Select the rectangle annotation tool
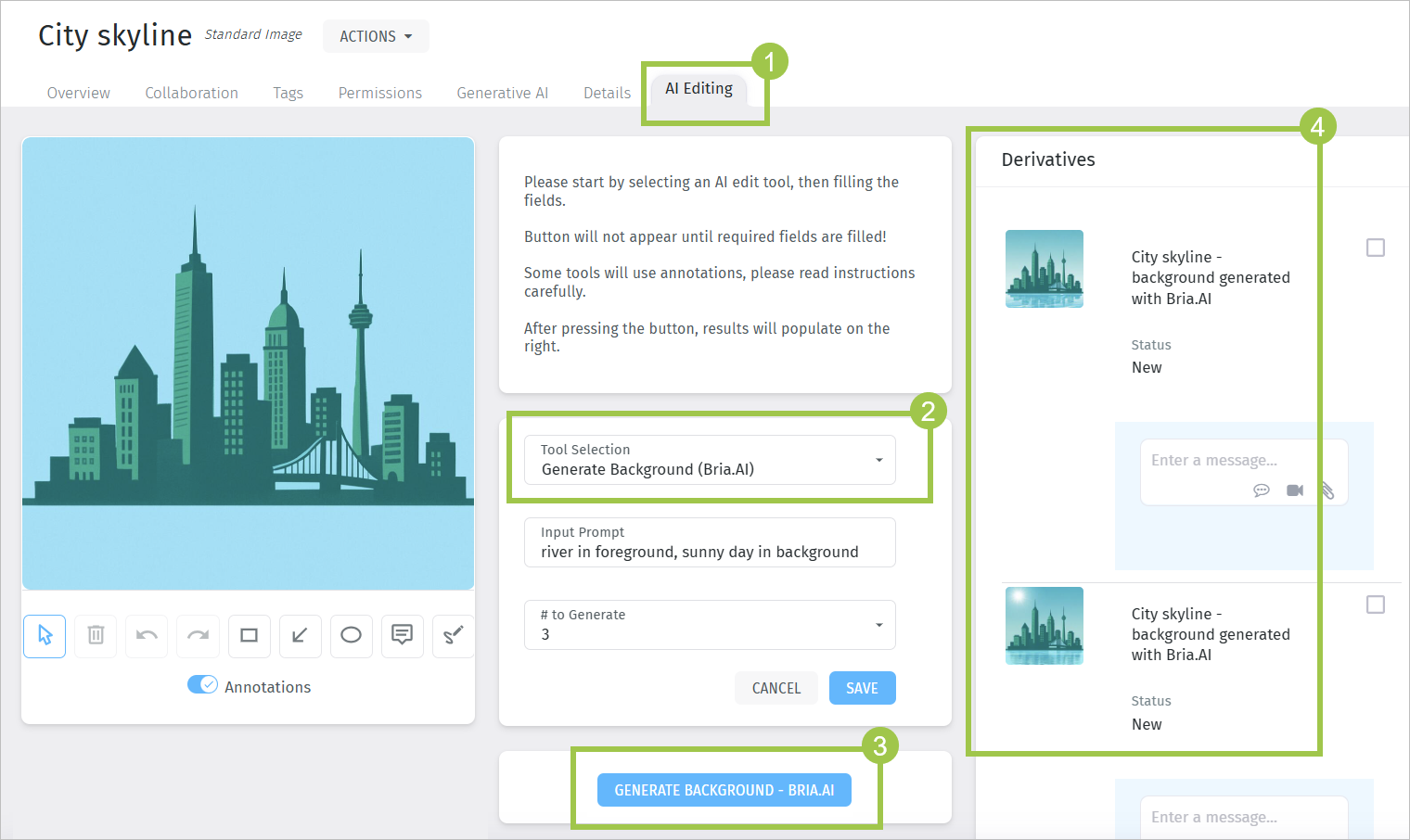The width and height of the screenshot is (1410, 840). 249,636
